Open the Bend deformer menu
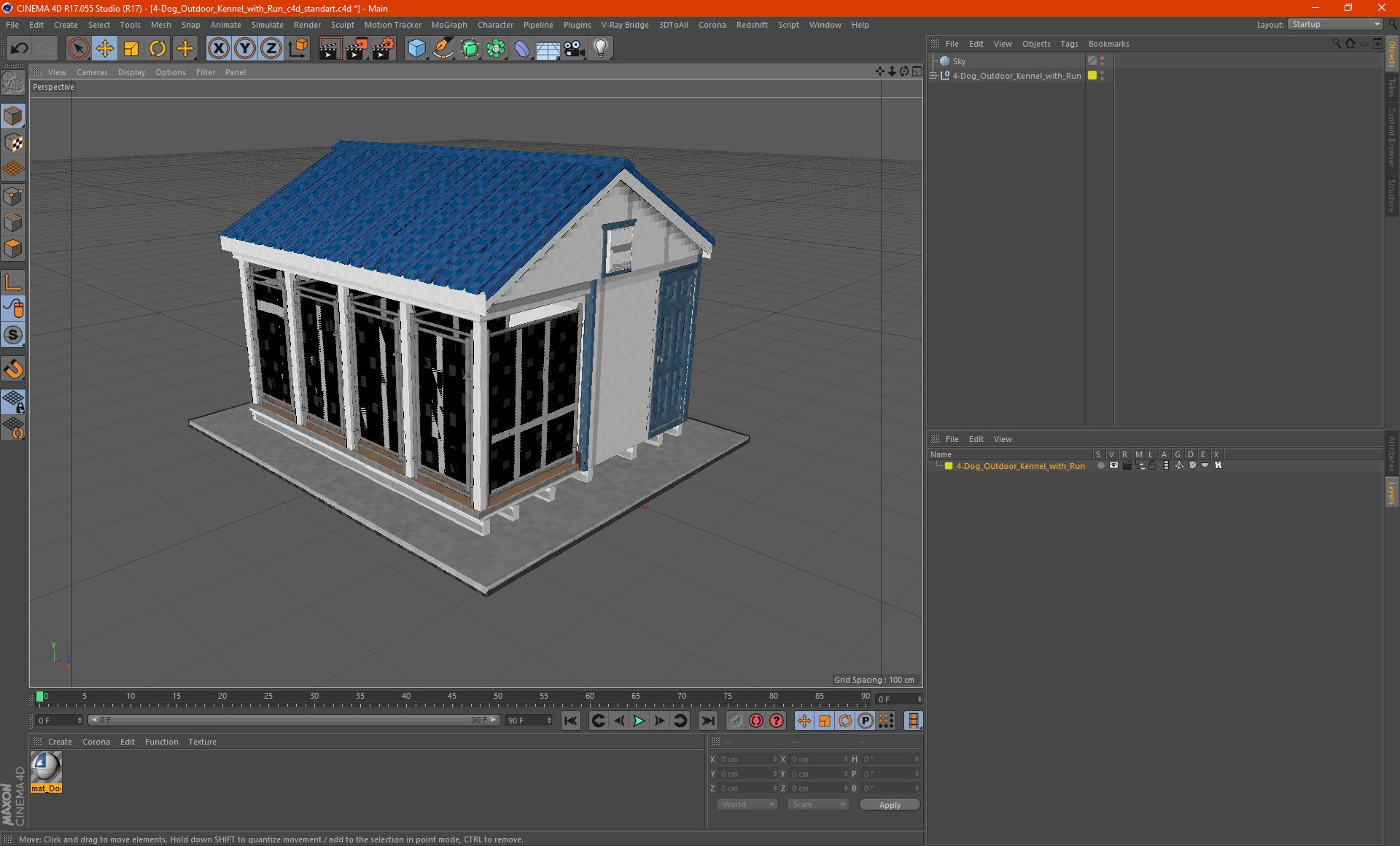This screenshot has height=846, width=1400. point(522,49)
